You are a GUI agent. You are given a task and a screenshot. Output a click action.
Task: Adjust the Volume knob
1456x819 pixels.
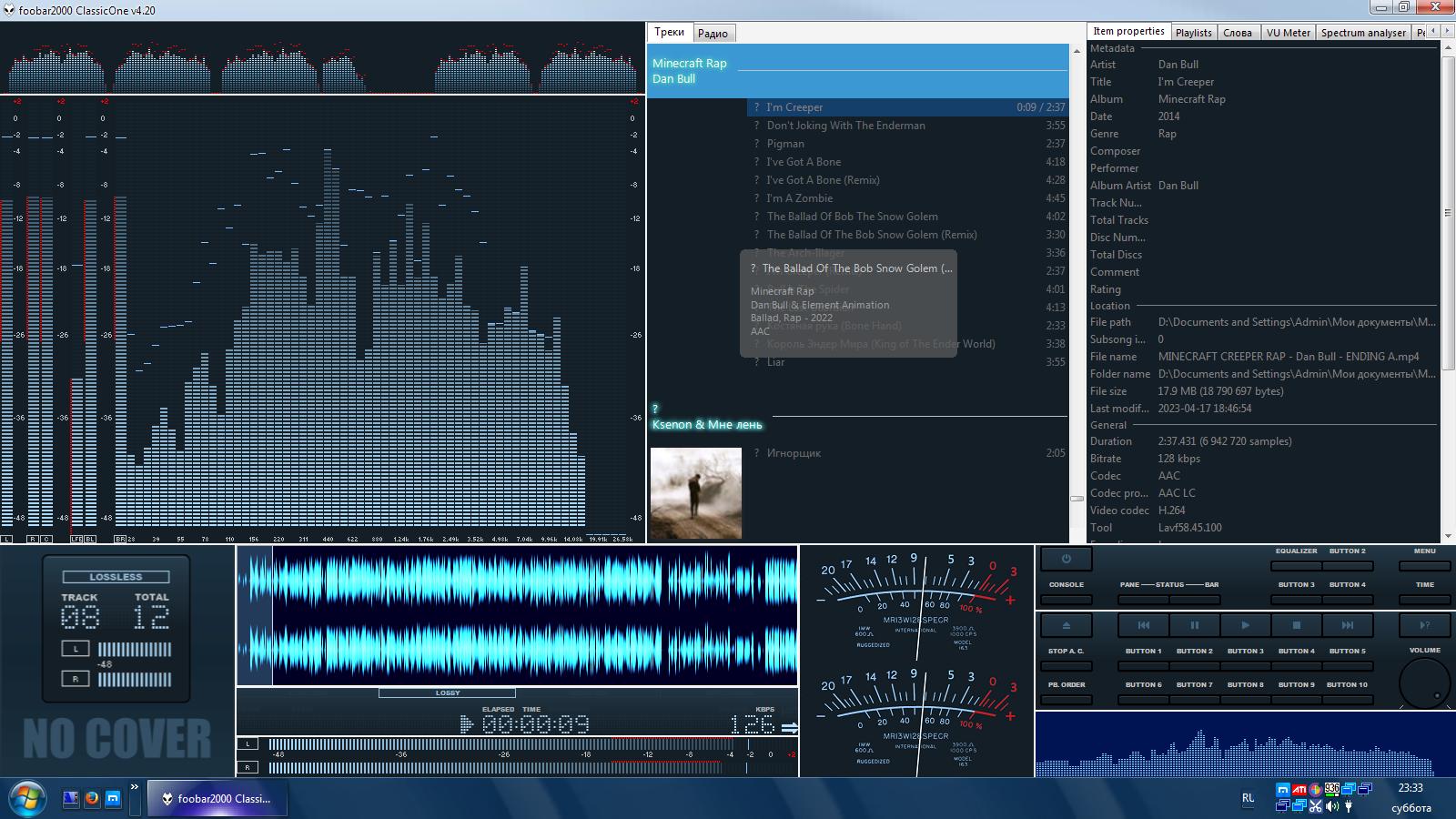(x=1424, y=683)
